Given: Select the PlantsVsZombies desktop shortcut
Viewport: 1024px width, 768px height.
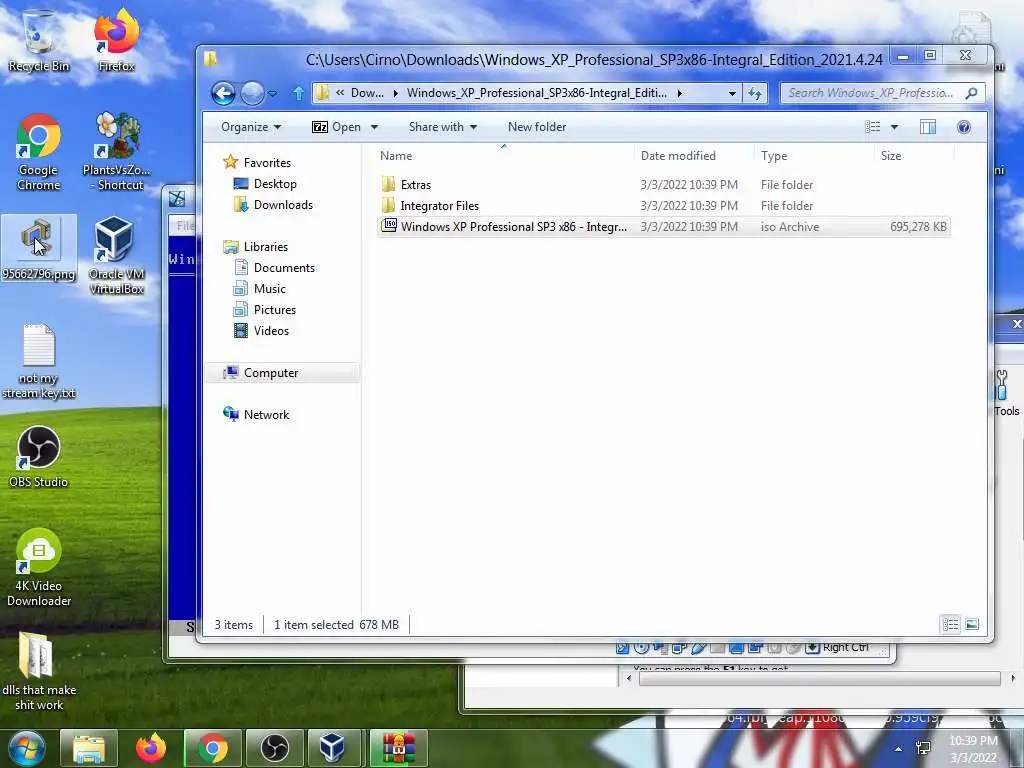Looking at the screenshot, I should [x=116, y=152].
